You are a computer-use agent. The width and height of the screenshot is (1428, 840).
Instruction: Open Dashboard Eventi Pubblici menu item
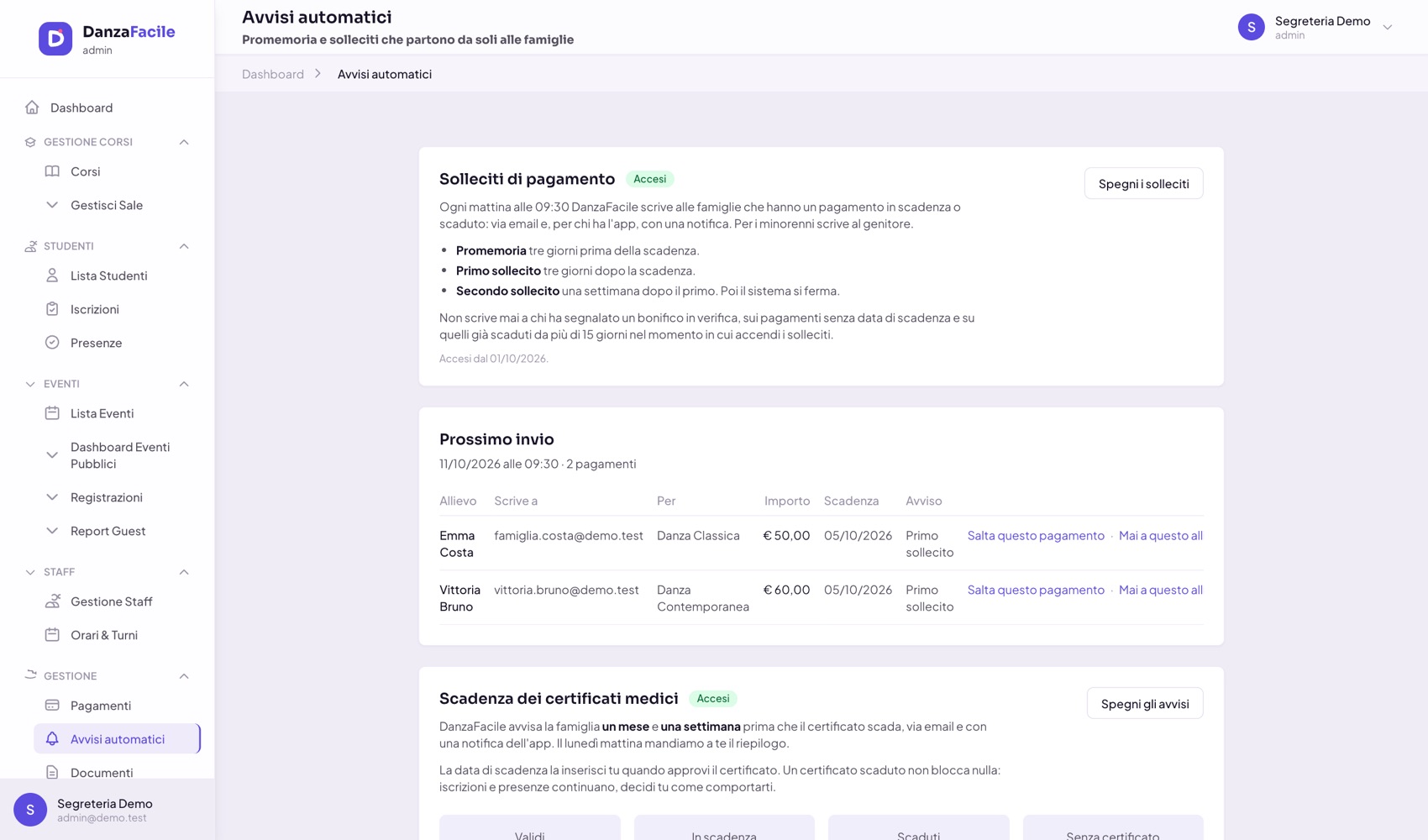tap(118, 455)
